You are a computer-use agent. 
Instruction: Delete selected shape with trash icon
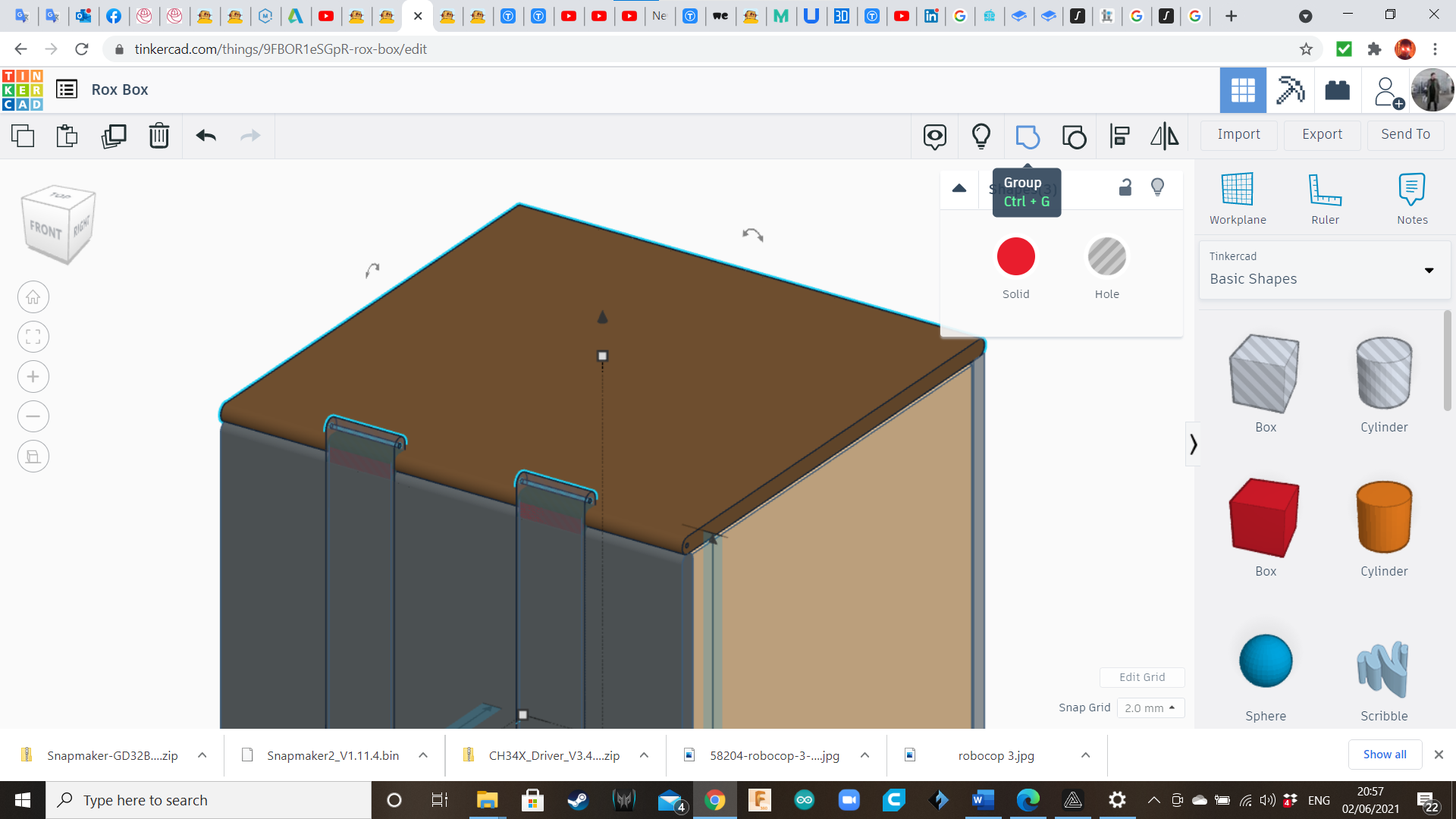pyautogui.click(x=159, y=136)
